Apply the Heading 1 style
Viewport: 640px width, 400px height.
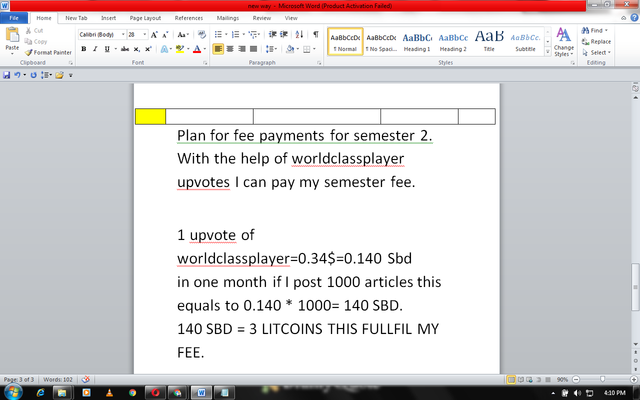pos(417,42)
